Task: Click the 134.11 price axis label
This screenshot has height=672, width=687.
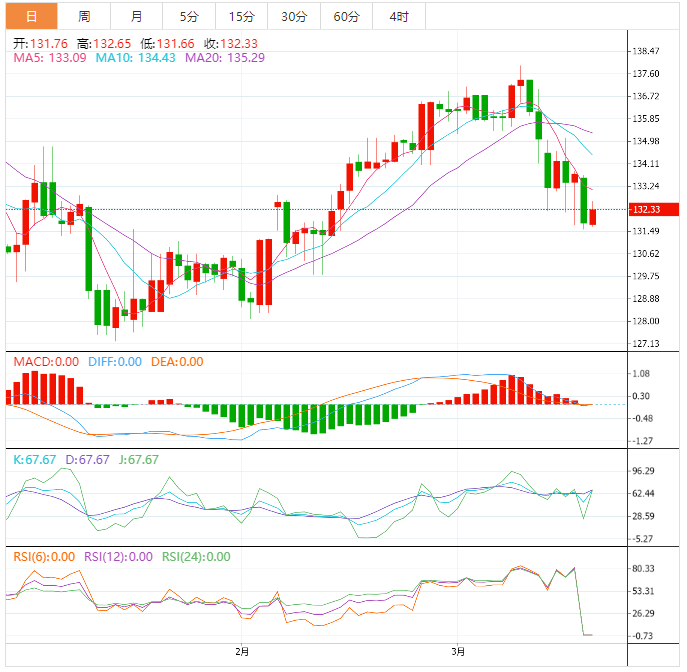Action: click(646, 164)
